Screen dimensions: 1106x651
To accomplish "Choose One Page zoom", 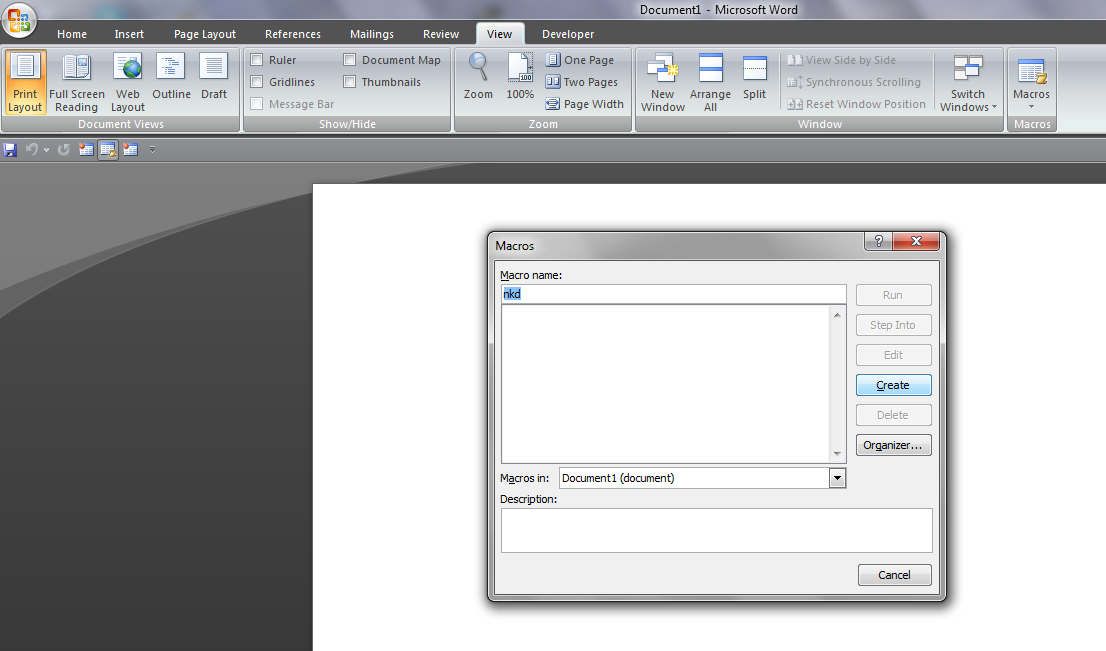I will click(x=580, y=60).
